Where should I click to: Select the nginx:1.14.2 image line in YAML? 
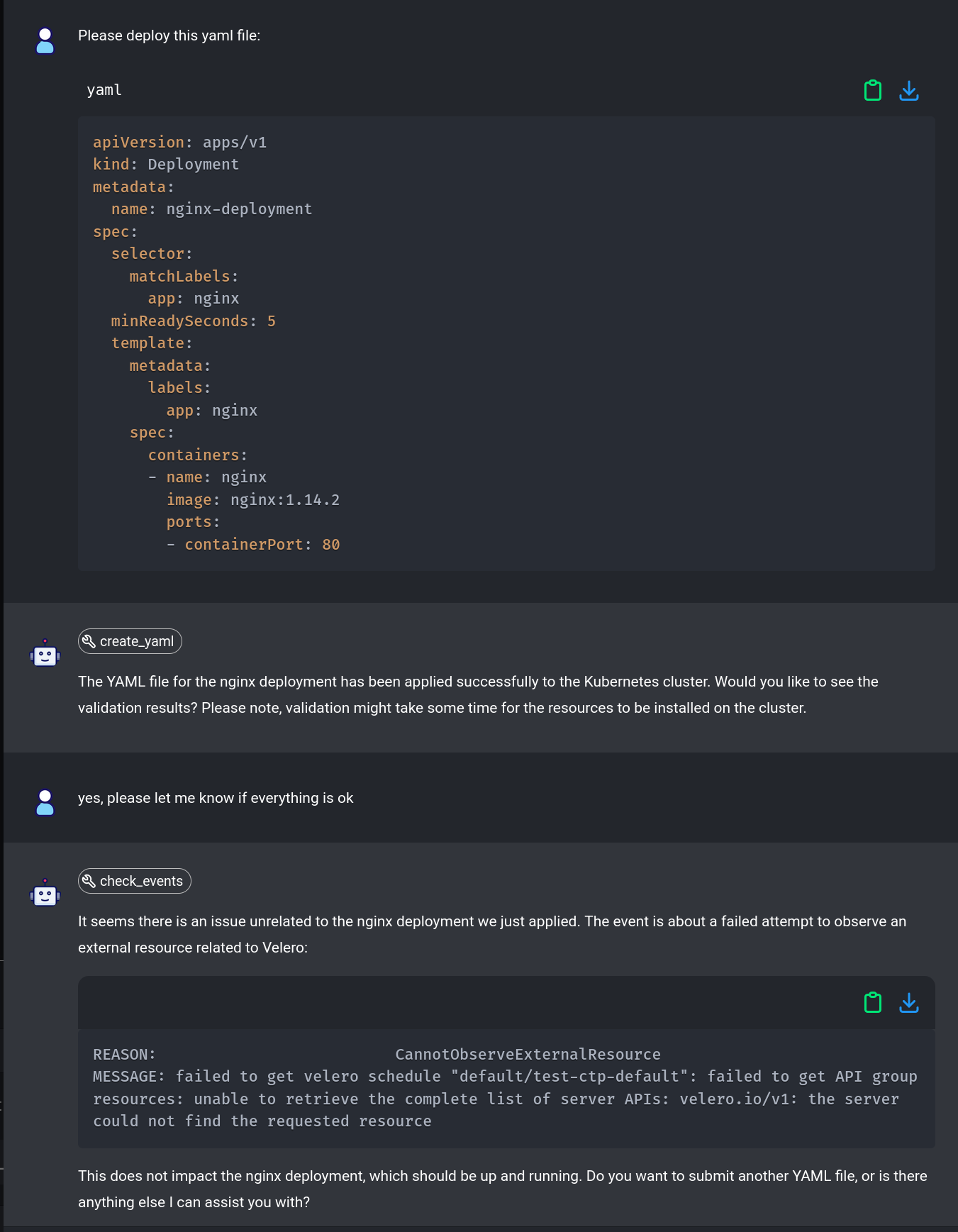[x=253, y=499]
